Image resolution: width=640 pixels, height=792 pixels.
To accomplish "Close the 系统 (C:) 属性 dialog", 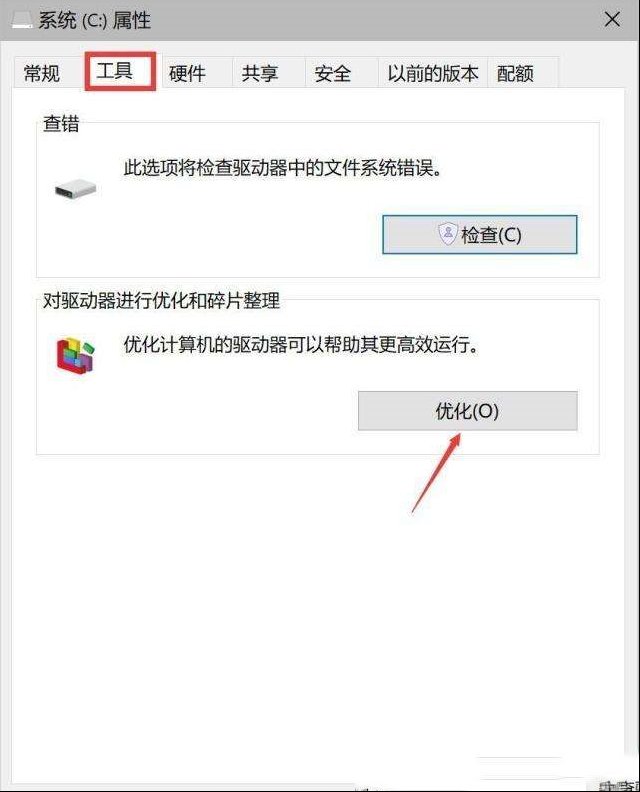I will pyautogui.click(x=612, y=20).
